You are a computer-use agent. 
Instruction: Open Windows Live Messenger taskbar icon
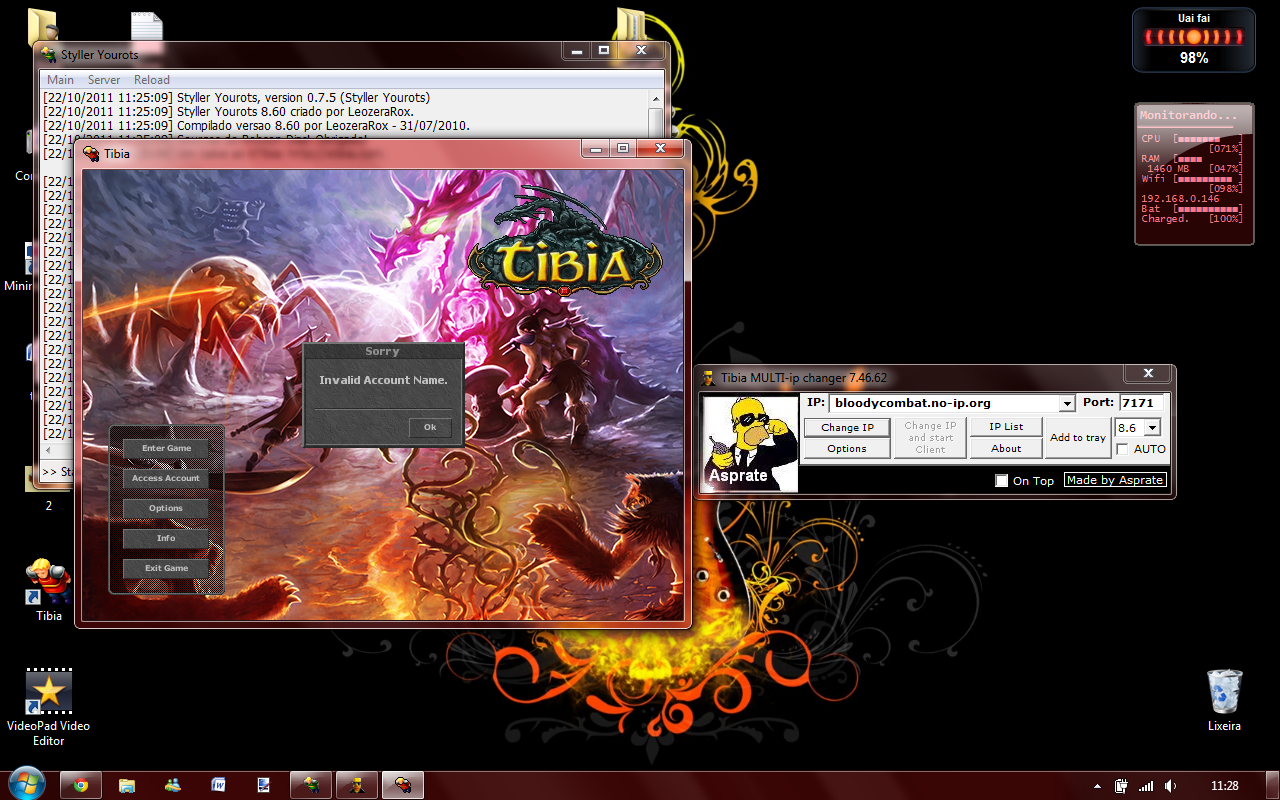(x=173, y=785)
